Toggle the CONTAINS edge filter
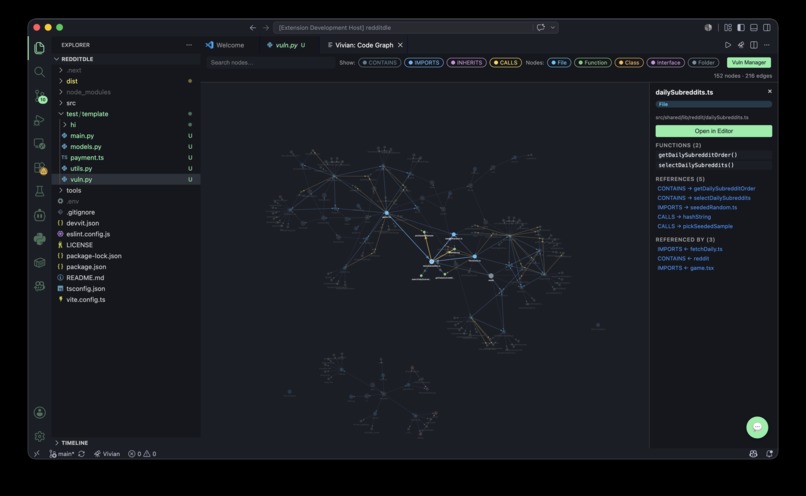This screenshot has height=496, width=806. click(379, 63)
